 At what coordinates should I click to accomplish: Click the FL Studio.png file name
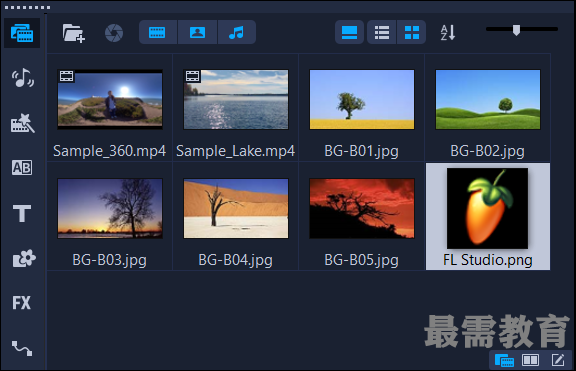pos(487,260)
